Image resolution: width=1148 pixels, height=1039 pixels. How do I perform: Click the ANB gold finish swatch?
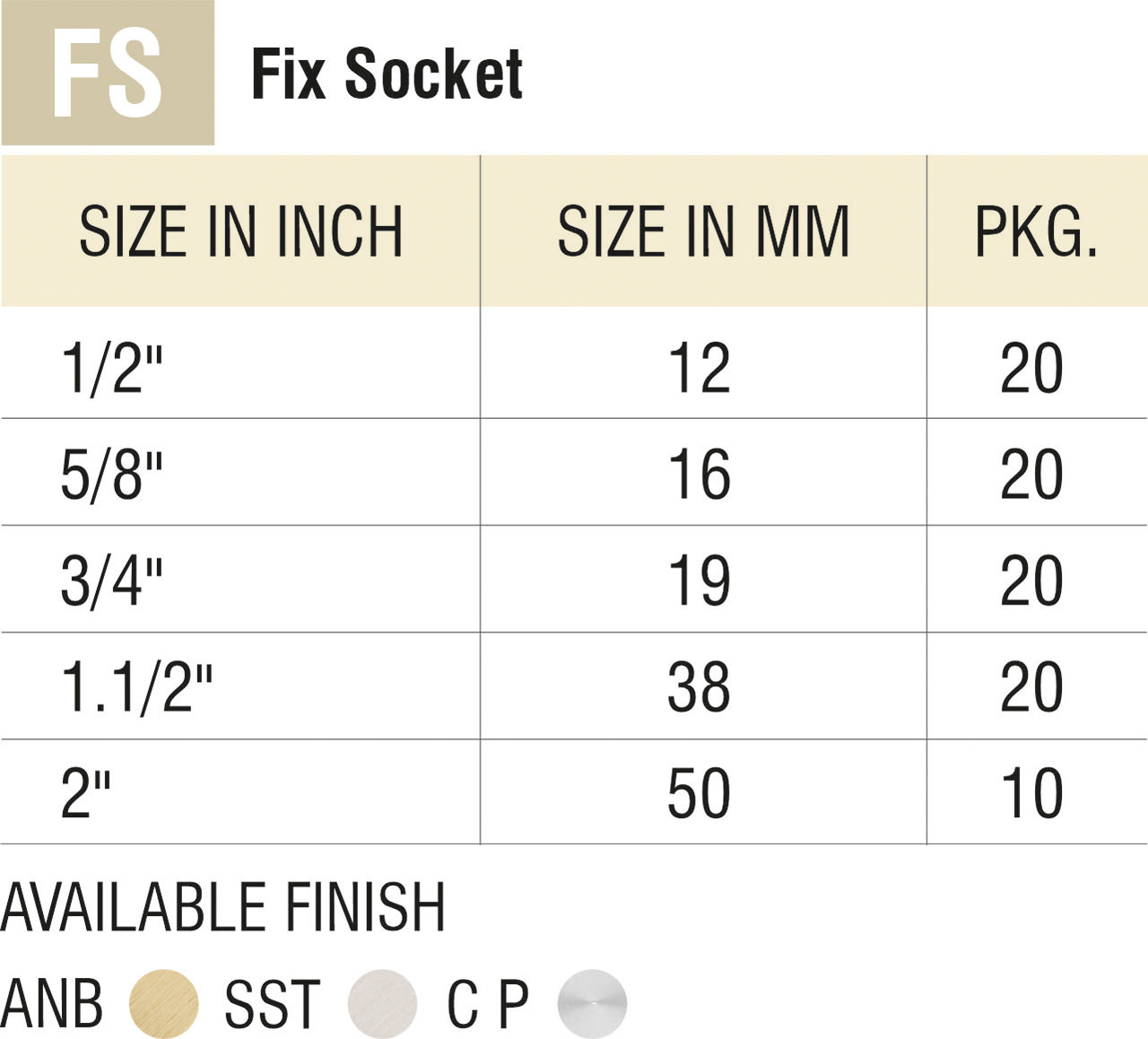(x=164, y=1004)
